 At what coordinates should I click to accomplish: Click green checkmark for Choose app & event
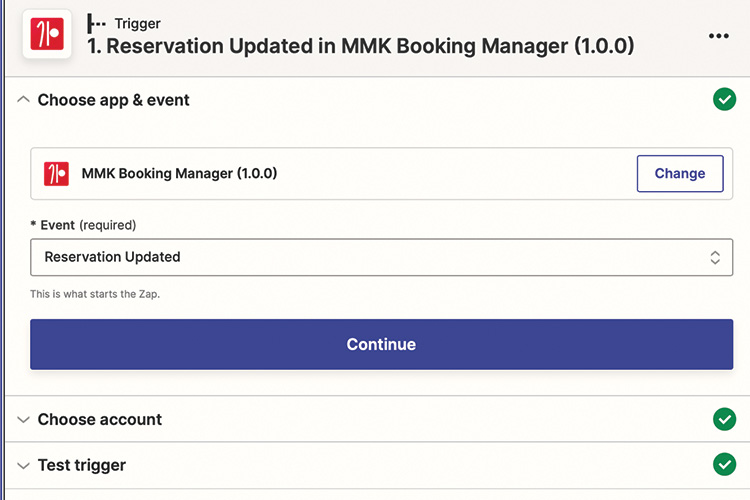pyautogui.click(x=724, y=100)
